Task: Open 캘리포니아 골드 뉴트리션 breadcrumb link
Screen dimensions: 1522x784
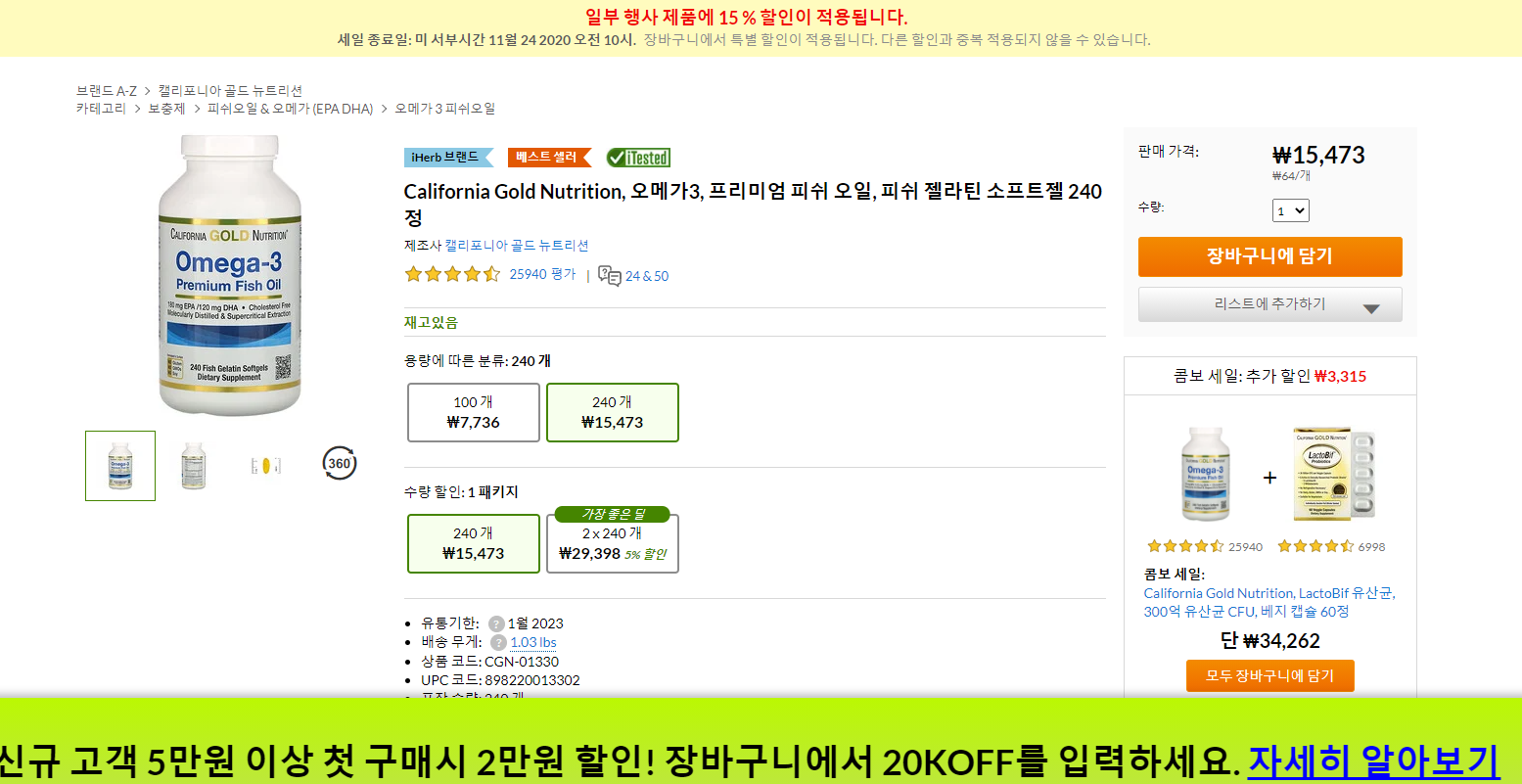Action: pos(230,90)
